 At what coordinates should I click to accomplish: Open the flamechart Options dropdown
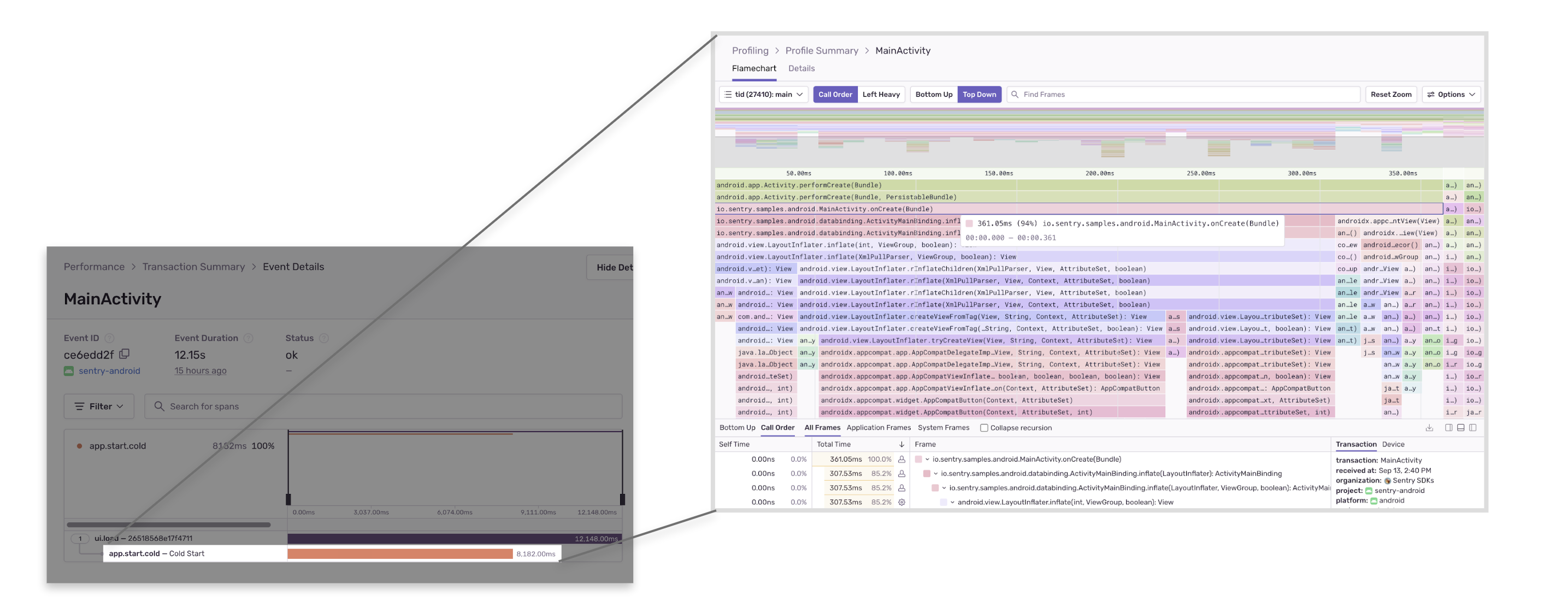pos(1451,95)
